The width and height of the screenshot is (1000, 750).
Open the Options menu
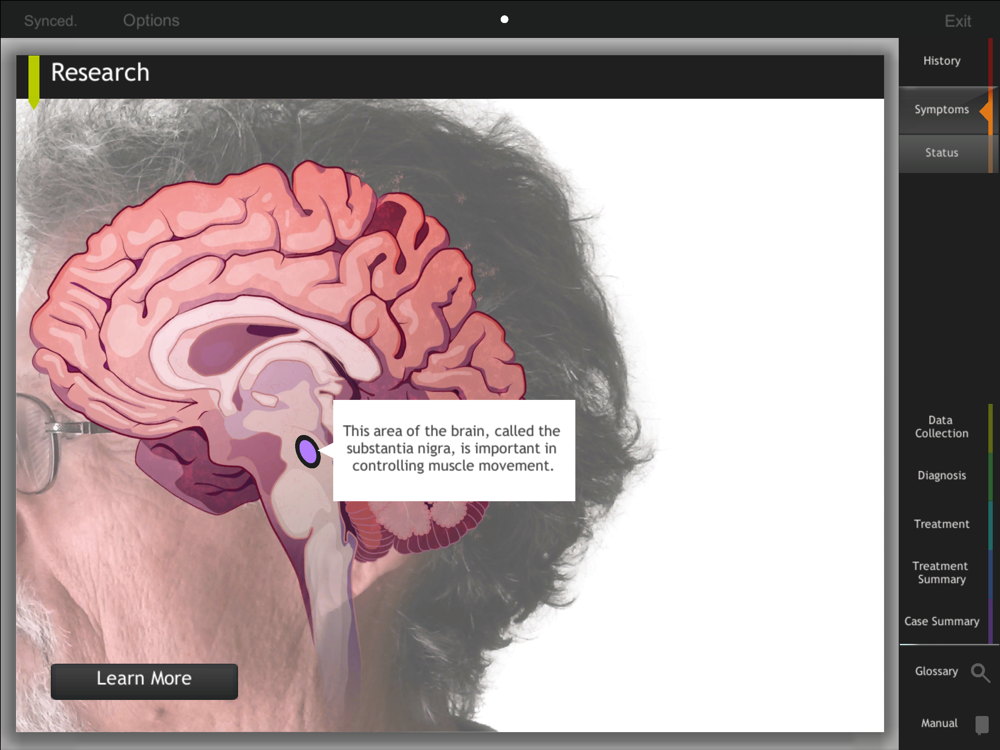pyautogui.click(x=151, y=20)
